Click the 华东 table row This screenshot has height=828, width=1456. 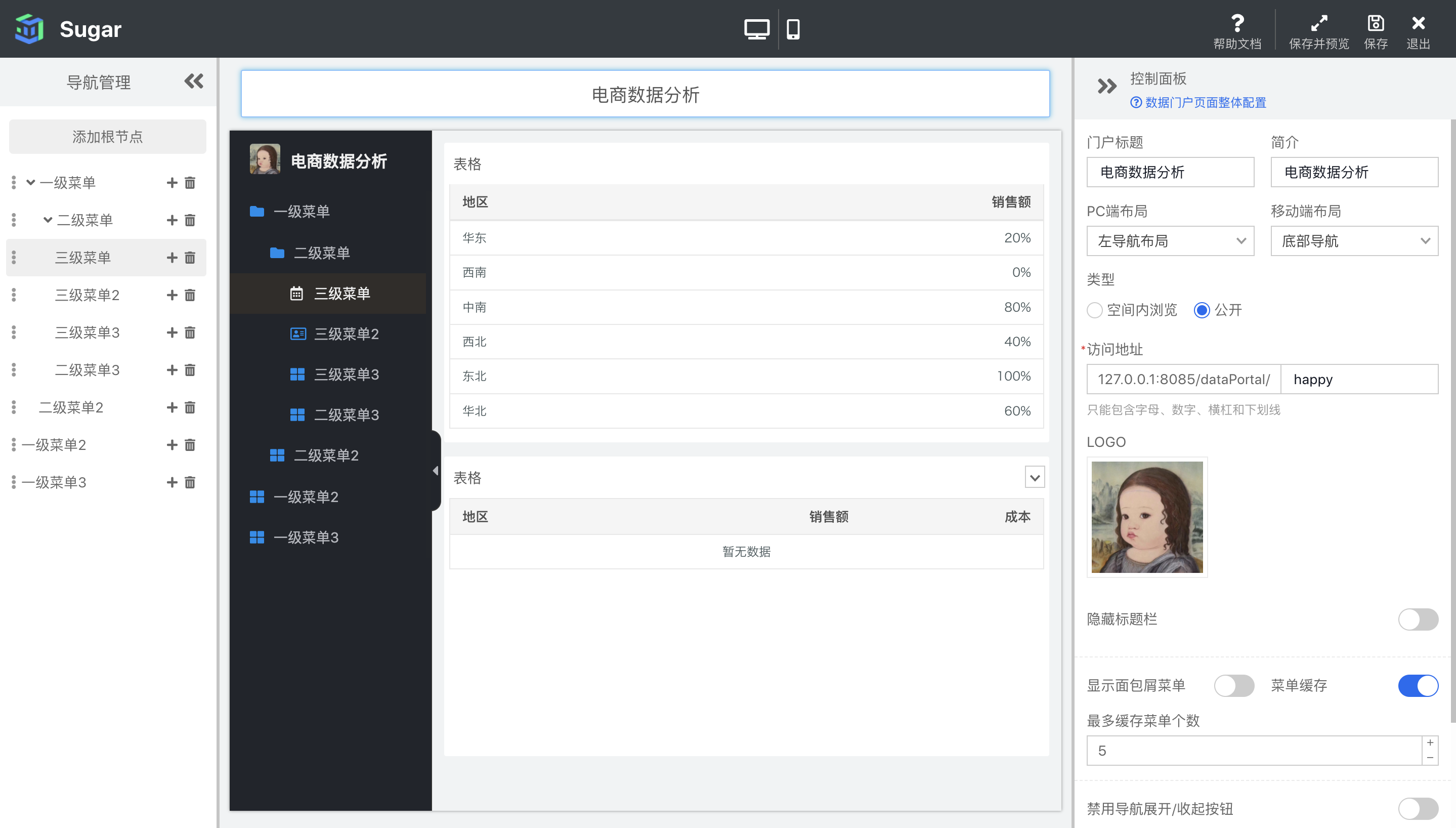point(746,238)
